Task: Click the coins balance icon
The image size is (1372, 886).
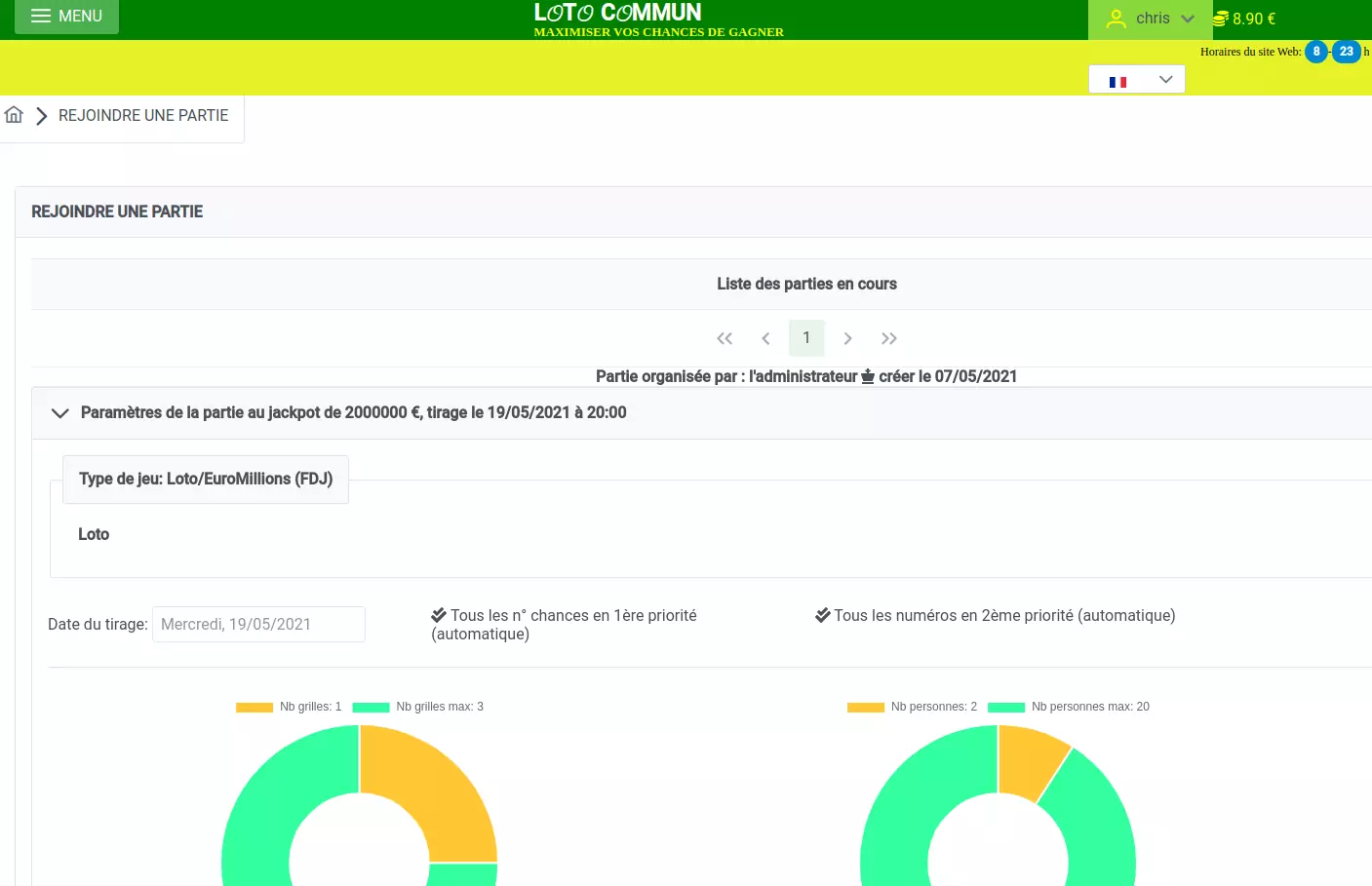Action: pyautogui.click(x=1220, y=19)
